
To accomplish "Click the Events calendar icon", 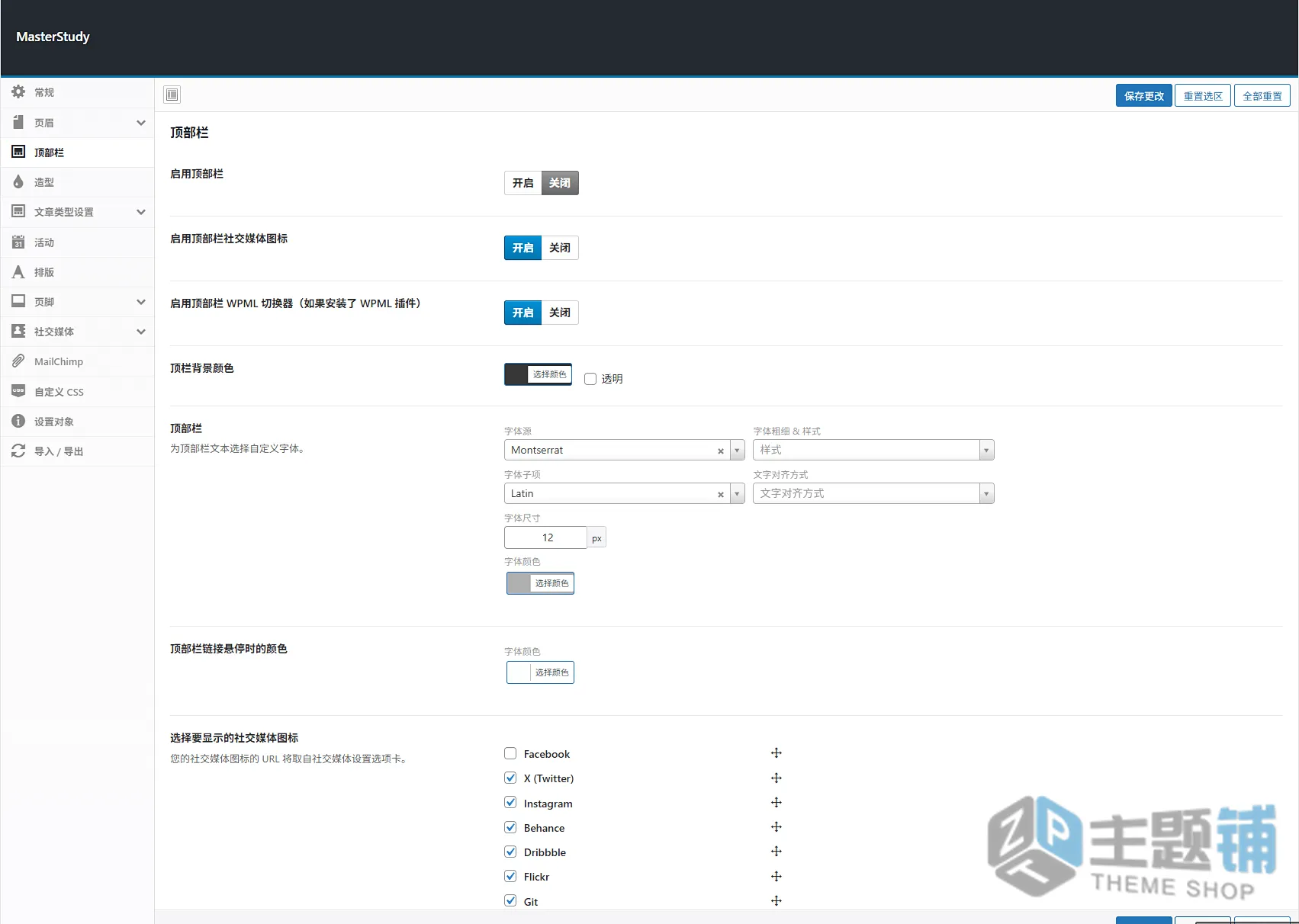I will tap(18, 242).
